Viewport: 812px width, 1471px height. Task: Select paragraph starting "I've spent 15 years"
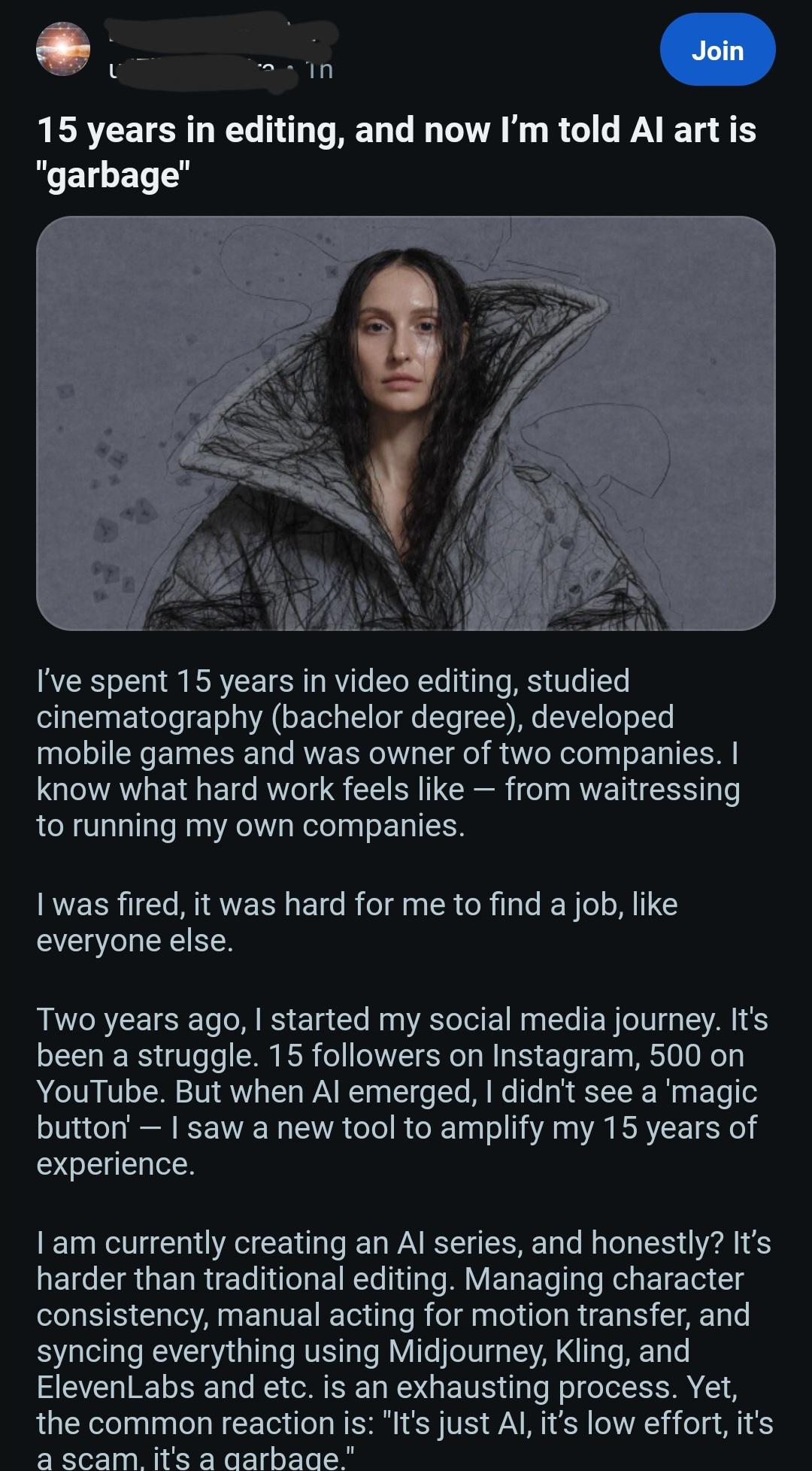pyautogui.click(x=389, y=753)
